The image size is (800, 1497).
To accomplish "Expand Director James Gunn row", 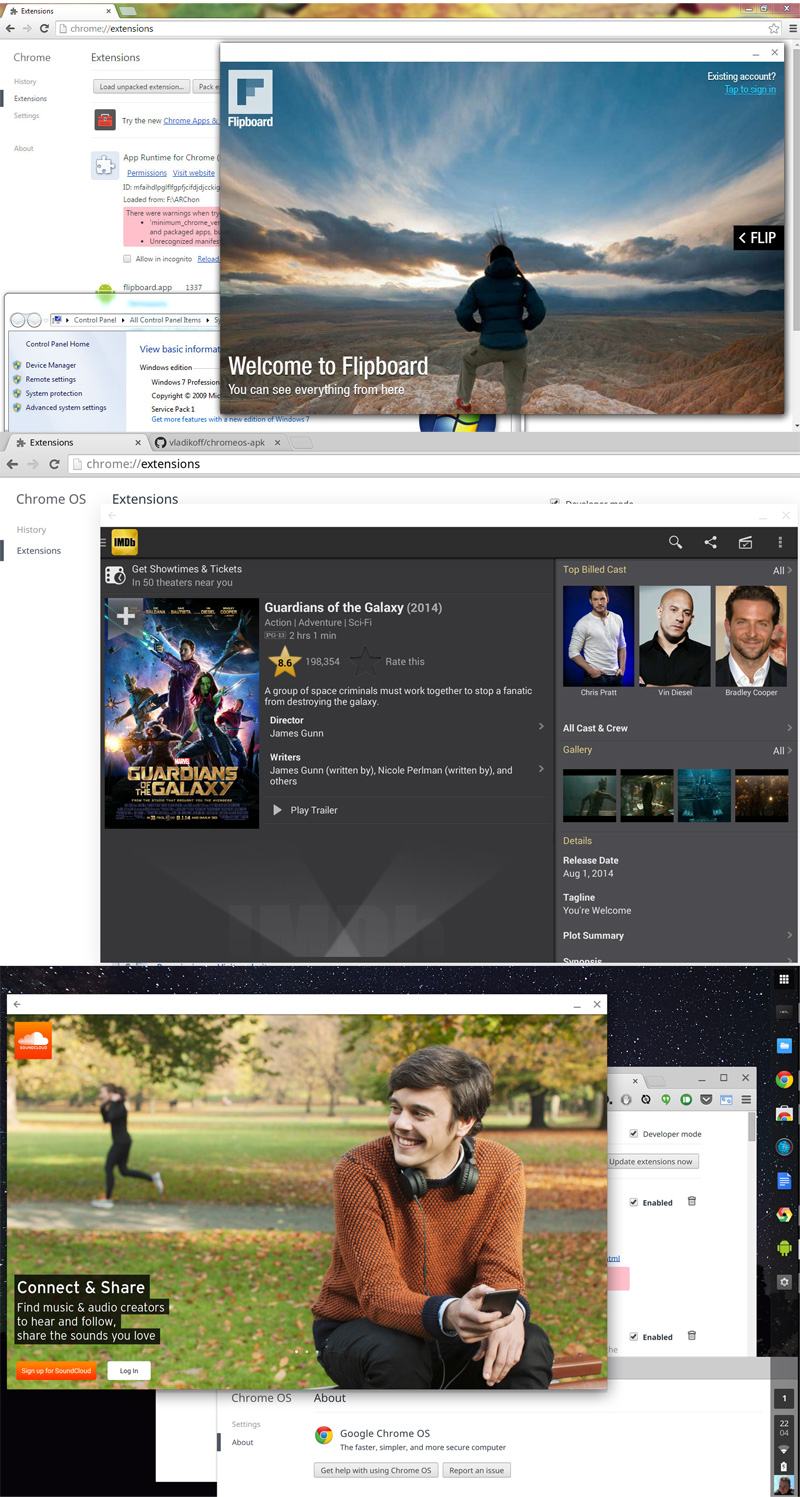I will (407, 726).
